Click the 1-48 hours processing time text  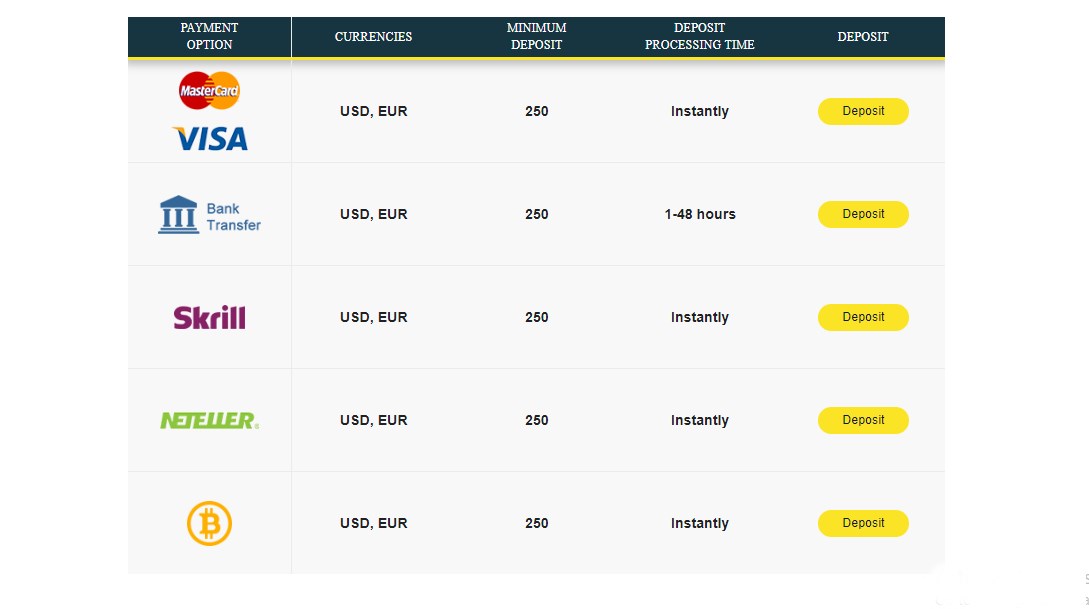699,214
